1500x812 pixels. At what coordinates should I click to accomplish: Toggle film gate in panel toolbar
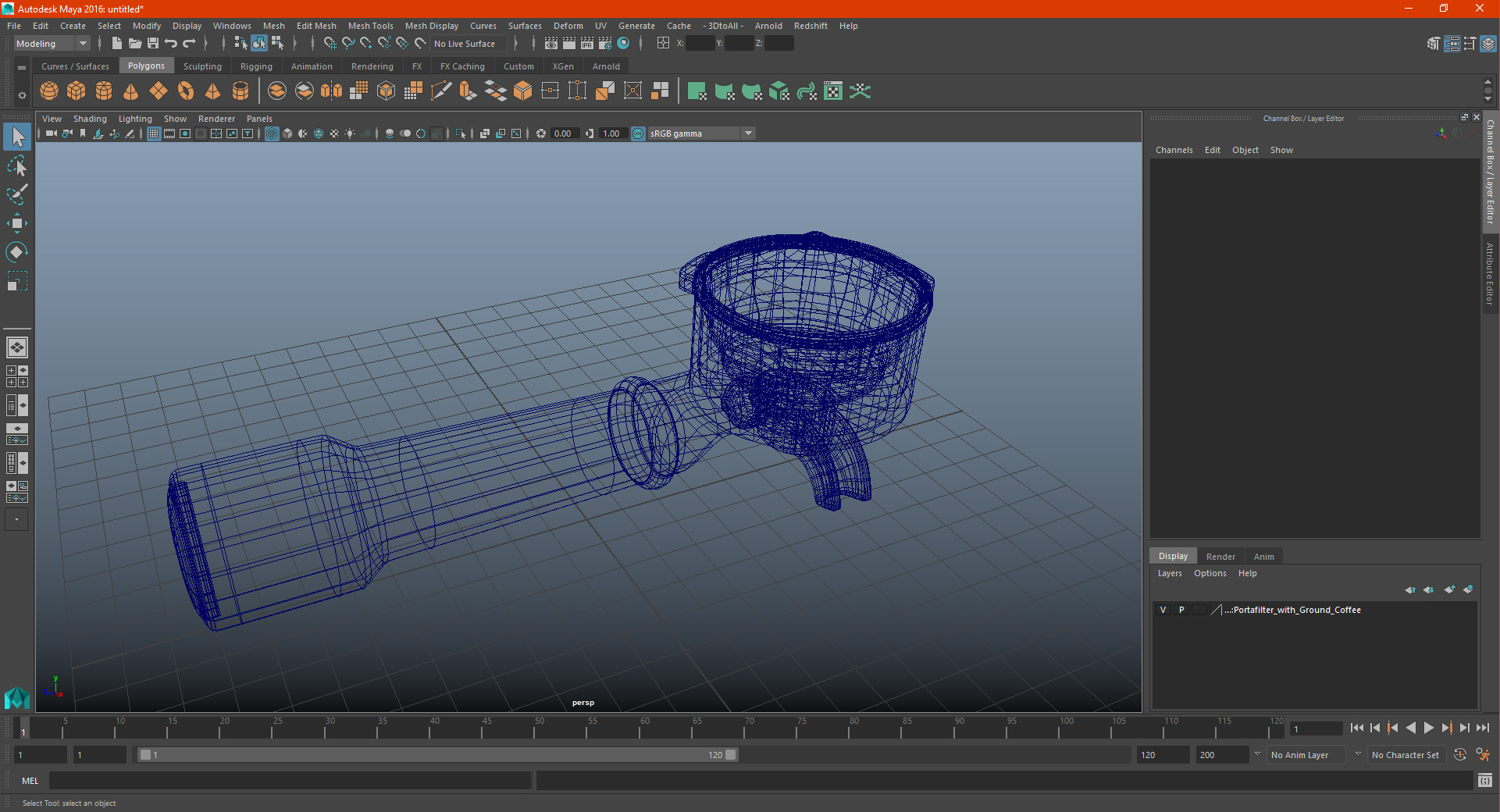pyautogui.click(x=169, y=134)
